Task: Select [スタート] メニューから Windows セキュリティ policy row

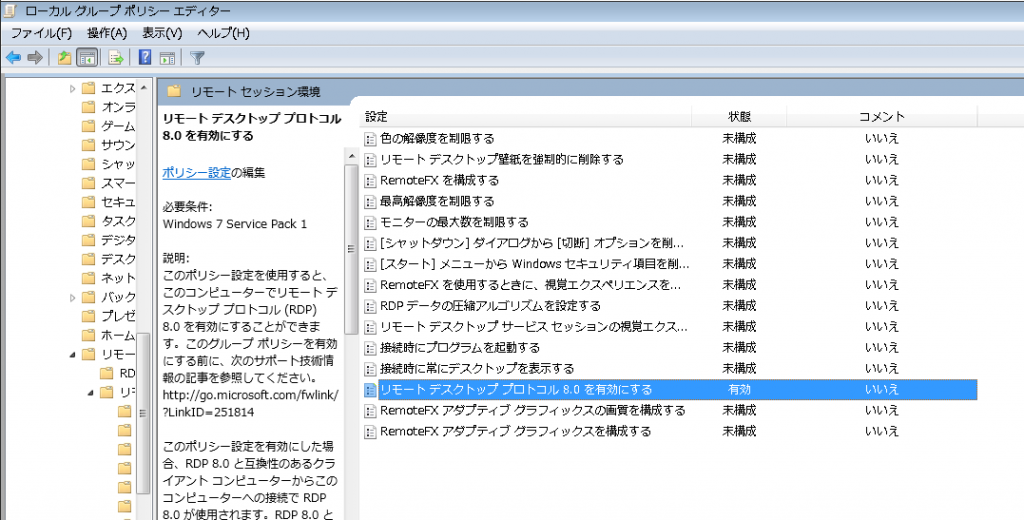Action: pyautogui.click(x=534, y=264)
